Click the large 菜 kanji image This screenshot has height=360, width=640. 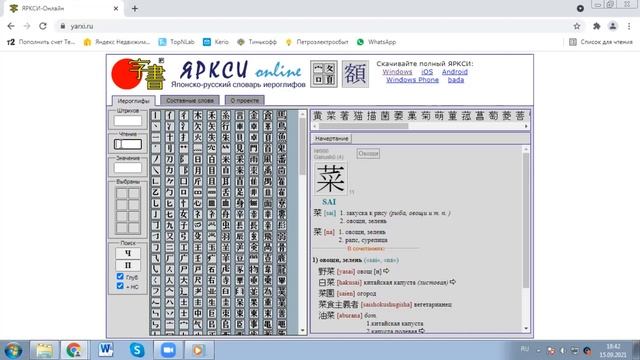(x=330, y=179)
